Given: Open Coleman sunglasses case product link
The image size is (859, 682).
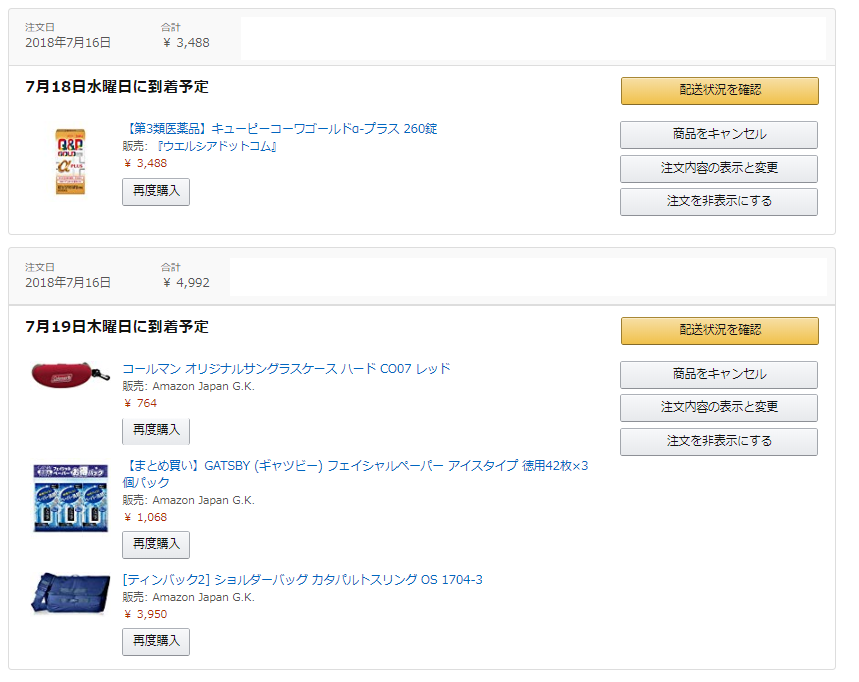Looking at the screenshot, I should [x=286, y=369].
